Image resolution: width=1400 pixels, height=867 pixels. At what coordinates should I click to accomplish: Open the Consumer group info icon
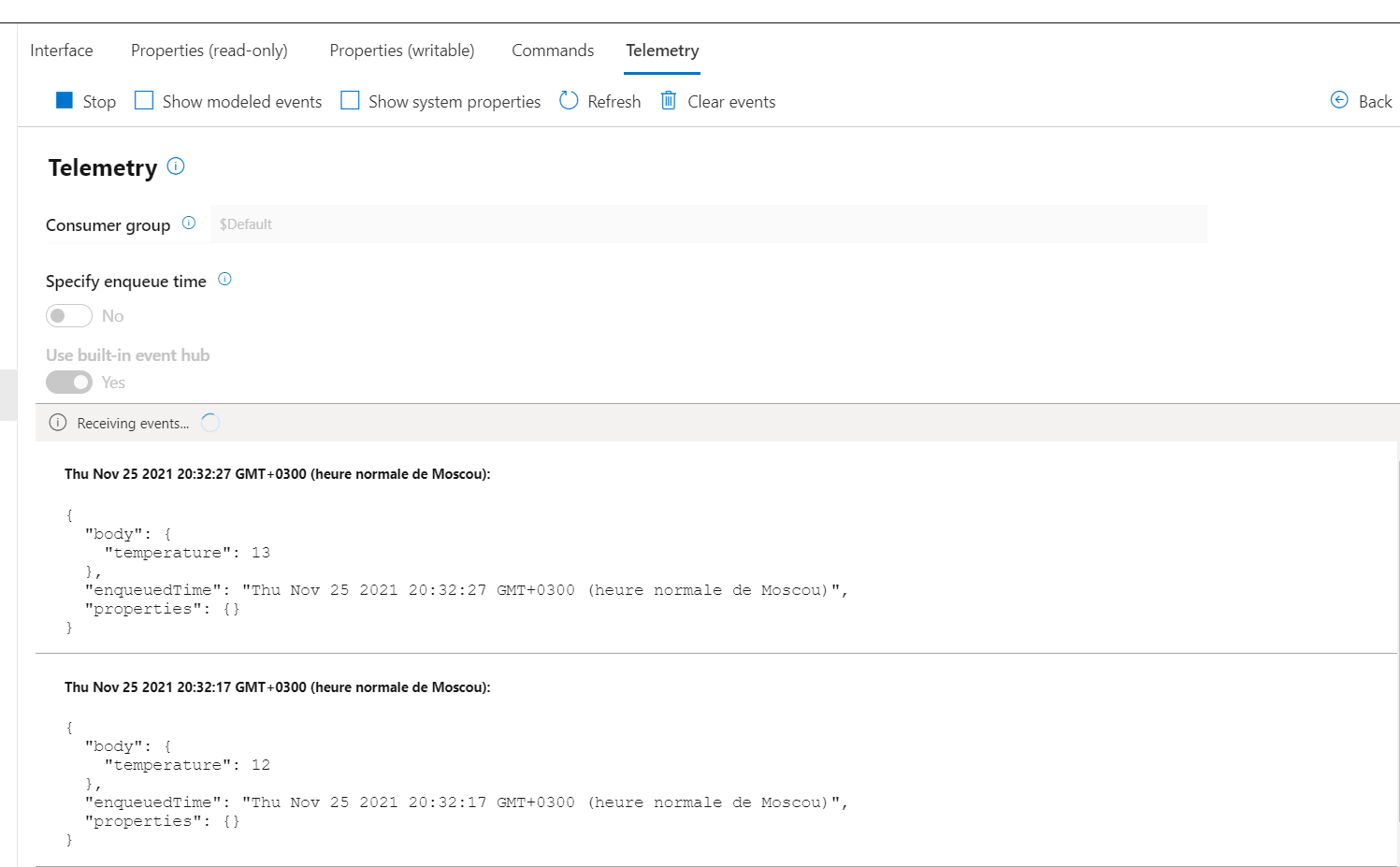189,223
